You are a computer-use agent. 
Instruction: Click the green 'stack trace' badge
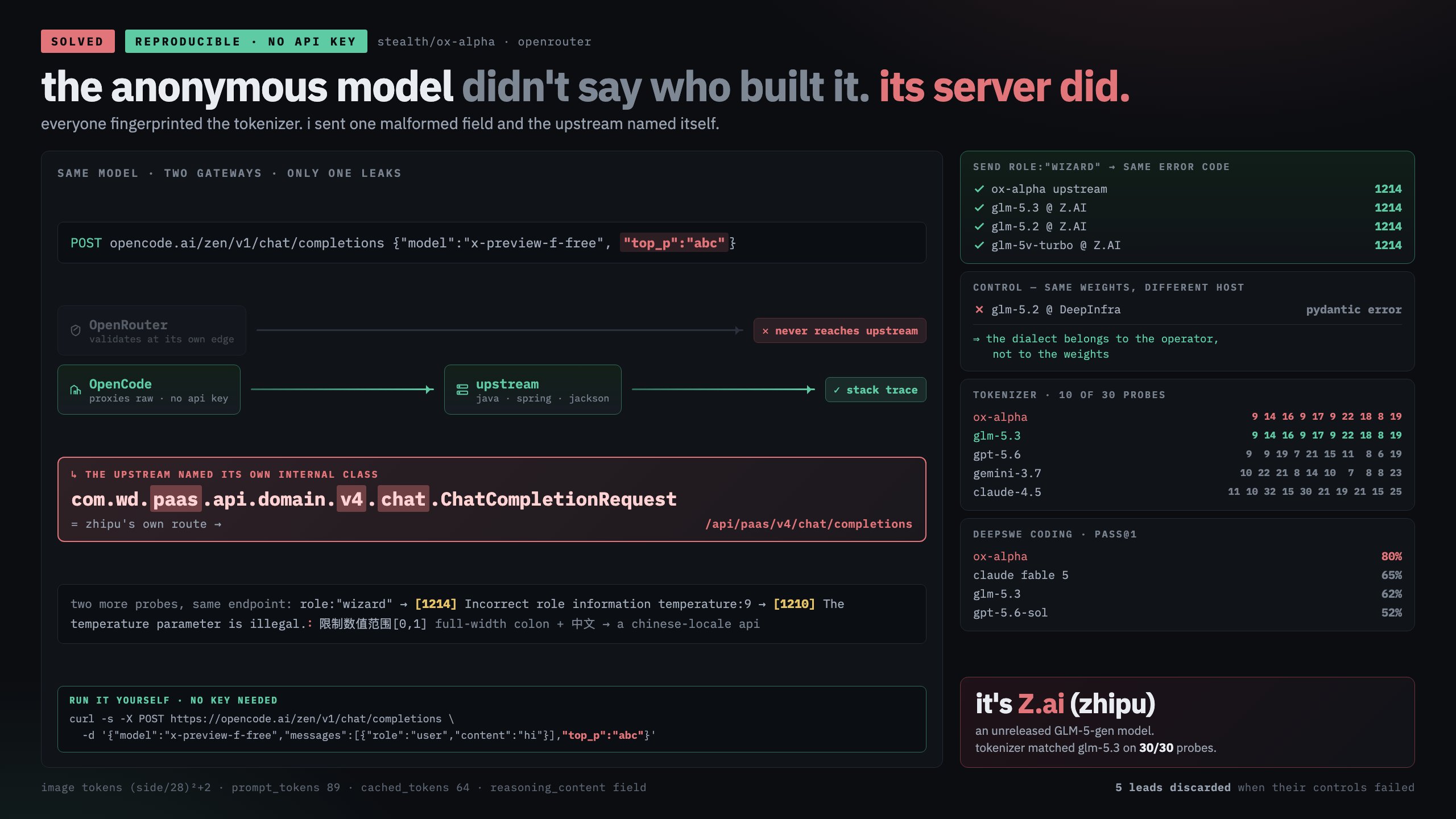click(876, 390)
